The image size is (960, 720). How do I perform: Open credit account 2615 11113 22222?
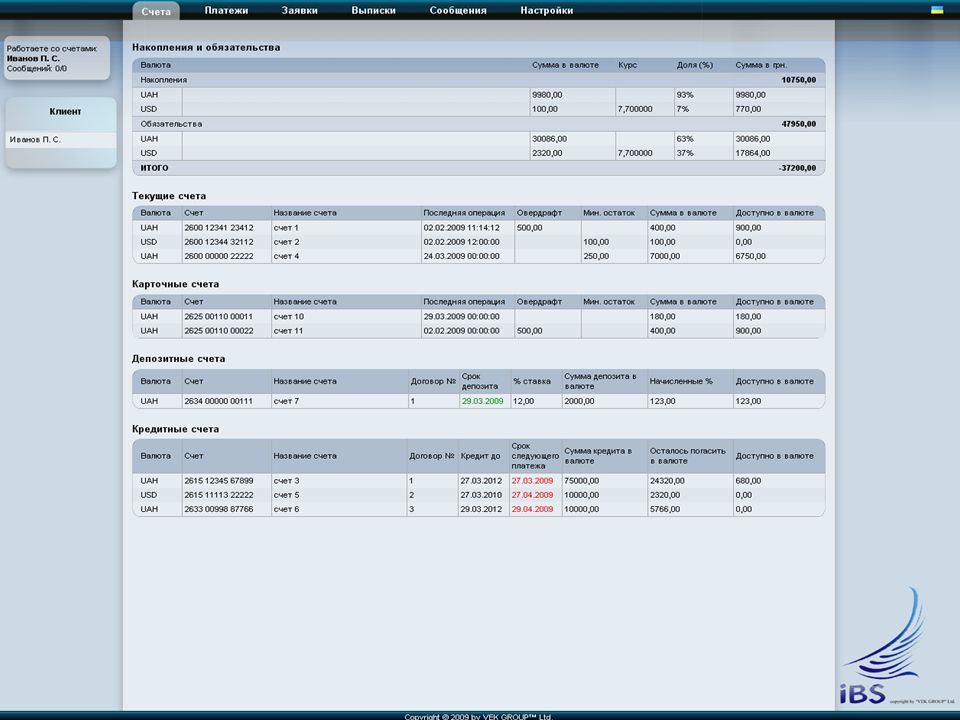click(x=219, y=495)
